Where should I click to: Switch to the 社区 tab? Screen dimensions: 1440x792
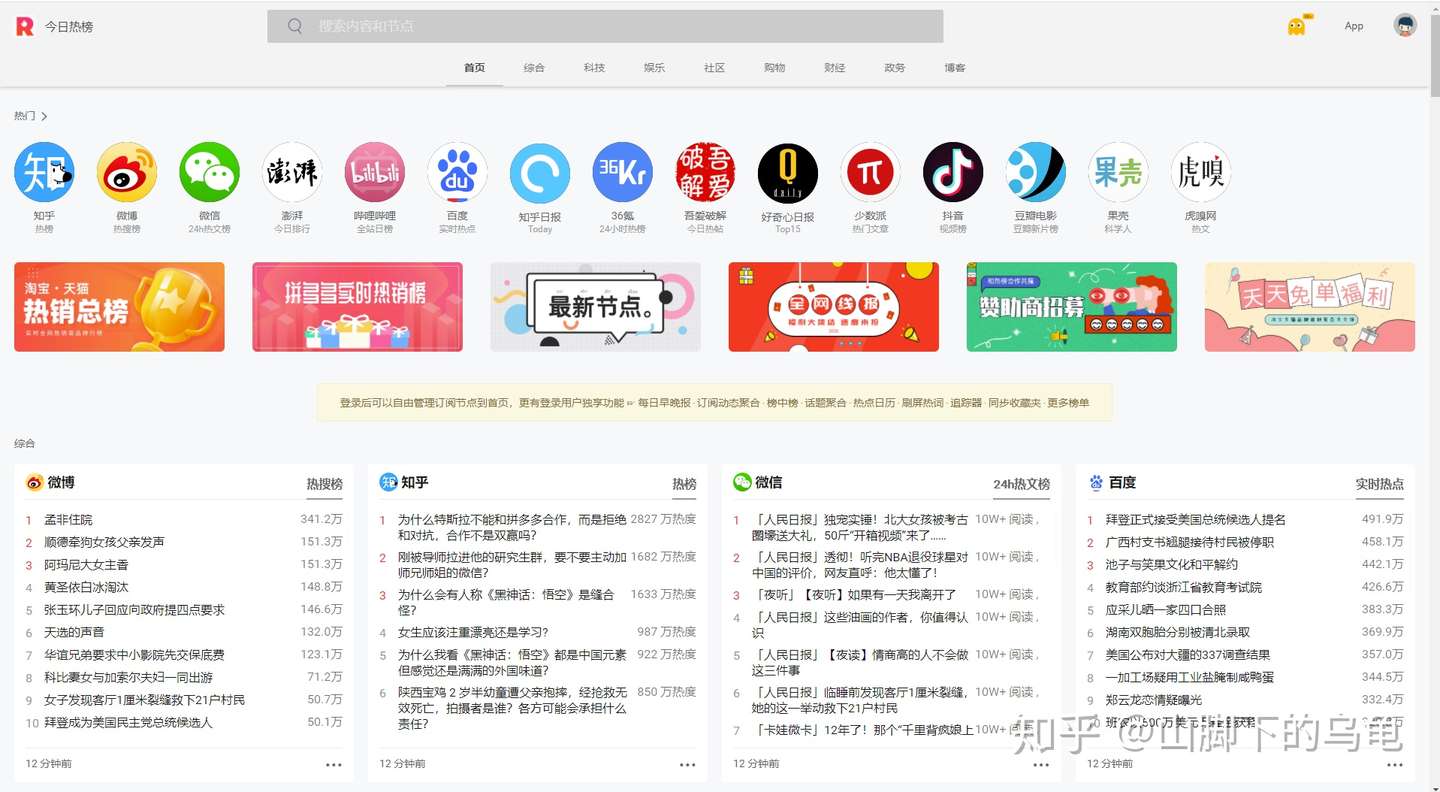pyautogui.click(x=714, y=68)
